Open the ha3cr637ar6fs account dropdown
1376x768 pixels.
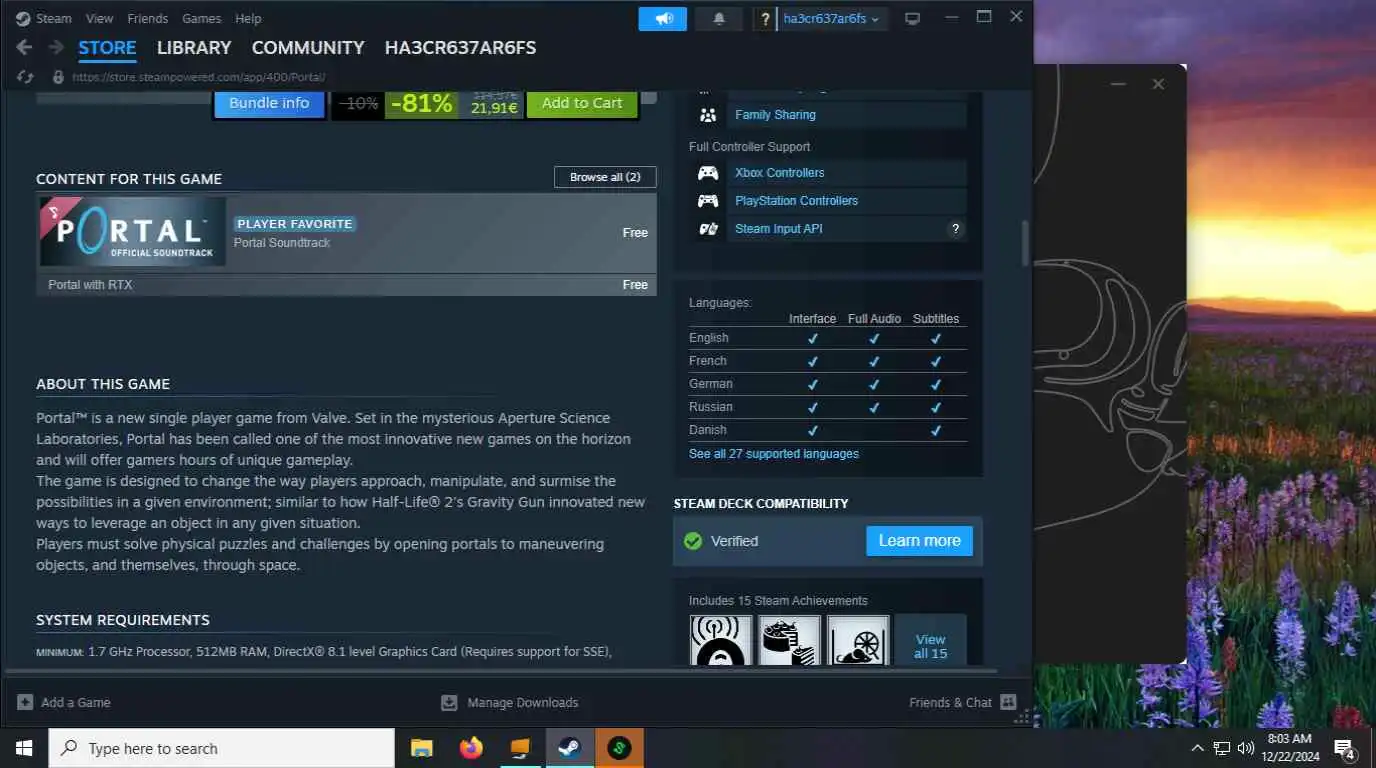pos(832,18)
